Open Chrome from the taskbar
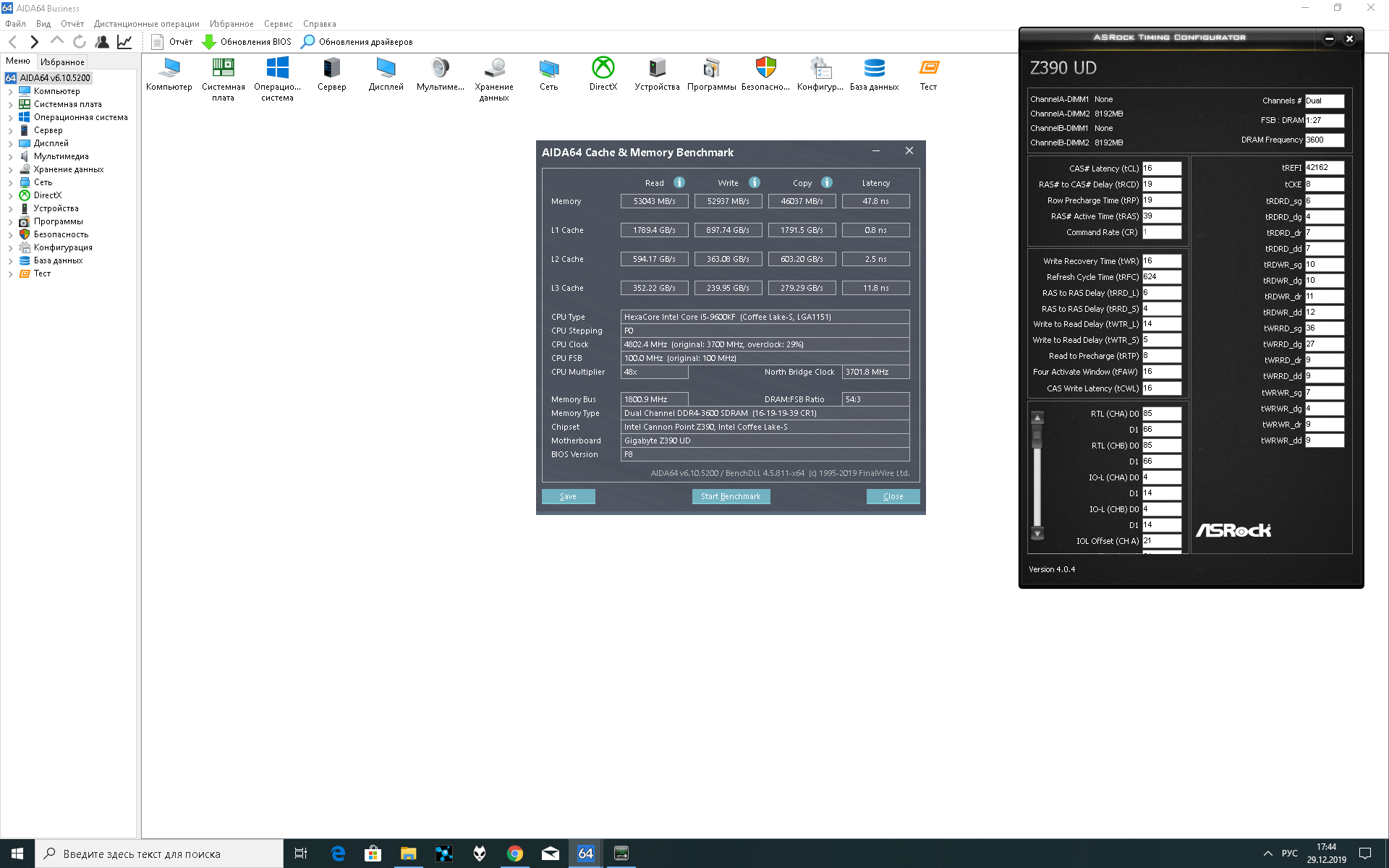Viewport: 1389px width, 868px height. pyautogui.click(x=514, y=854)
